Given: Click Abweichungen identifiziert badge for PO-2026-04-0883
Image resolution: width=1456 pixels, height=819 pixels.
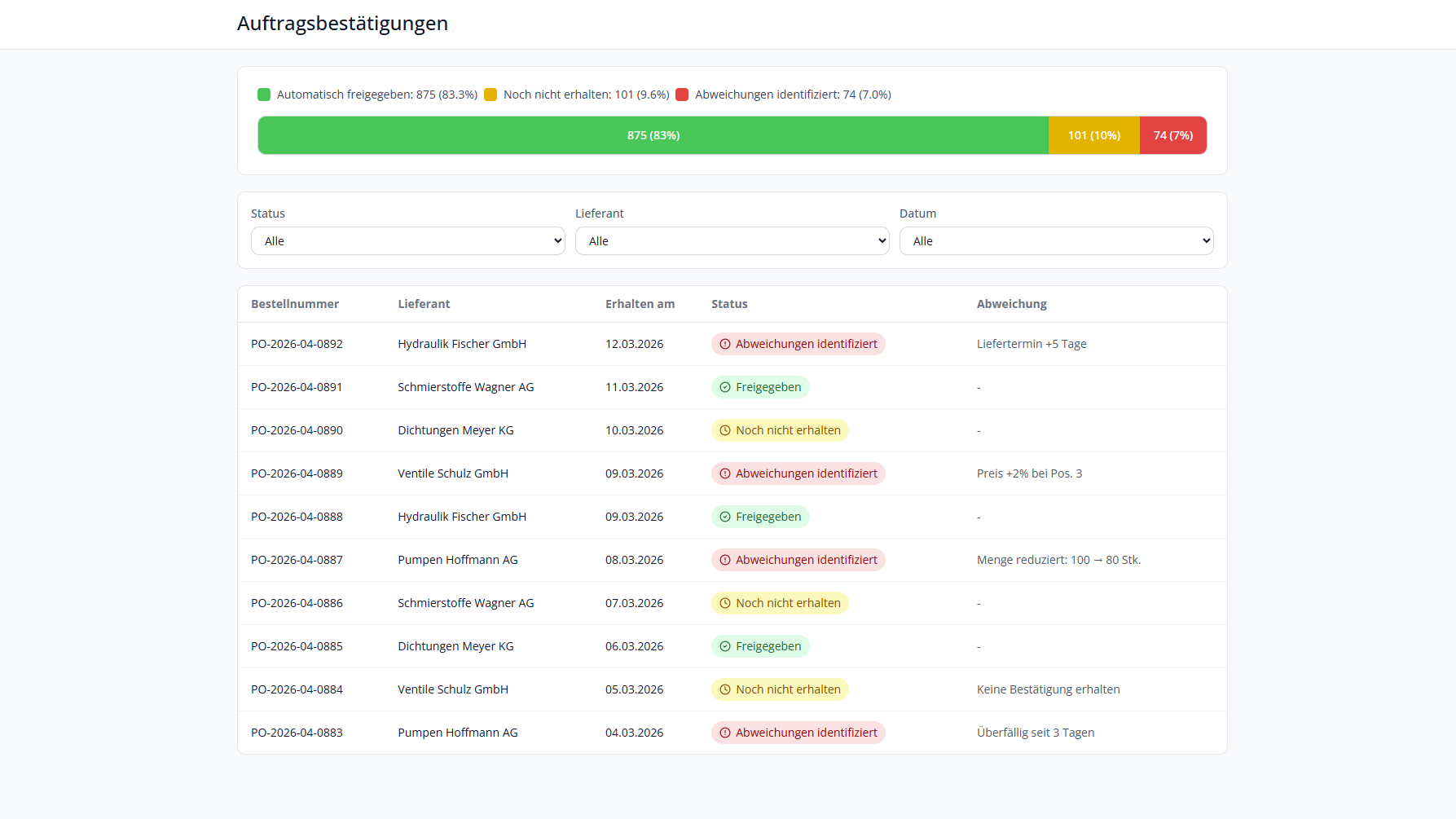Looking at the screenshot, I should [x=798, y=733].
